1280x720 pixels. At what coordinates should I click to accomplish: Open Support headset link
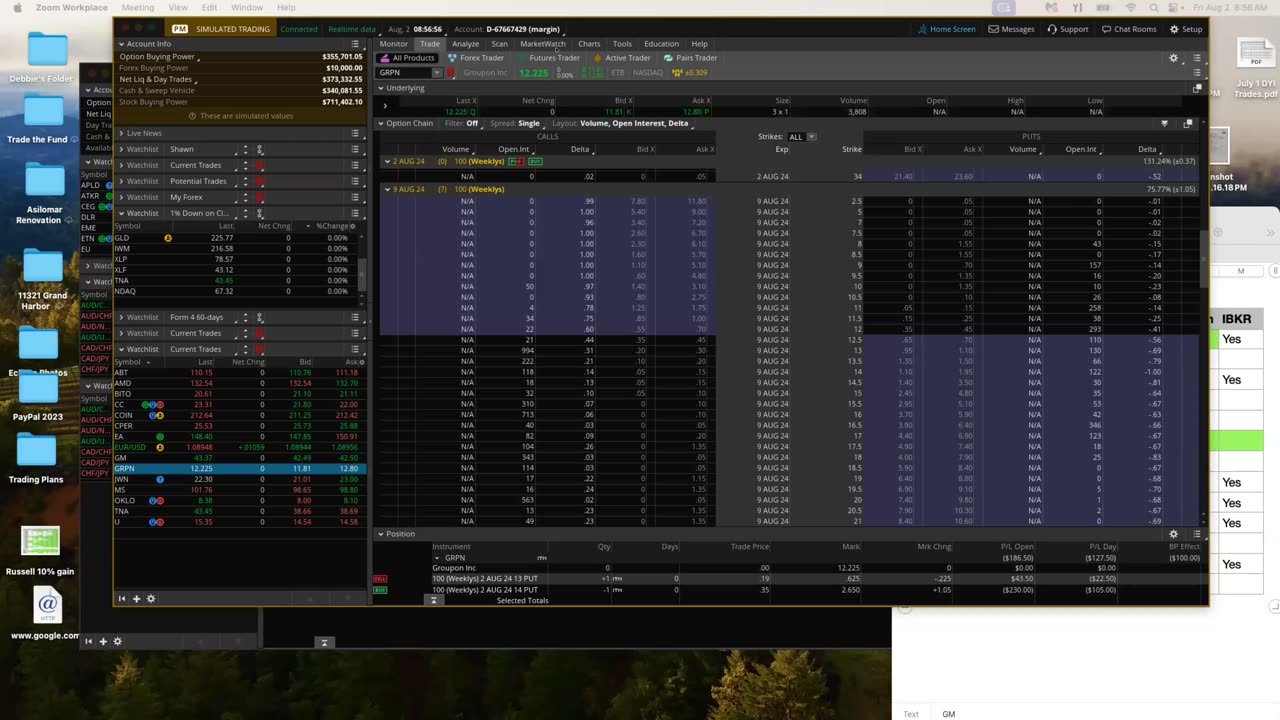pyautogui.click(x=1068, y=29)
